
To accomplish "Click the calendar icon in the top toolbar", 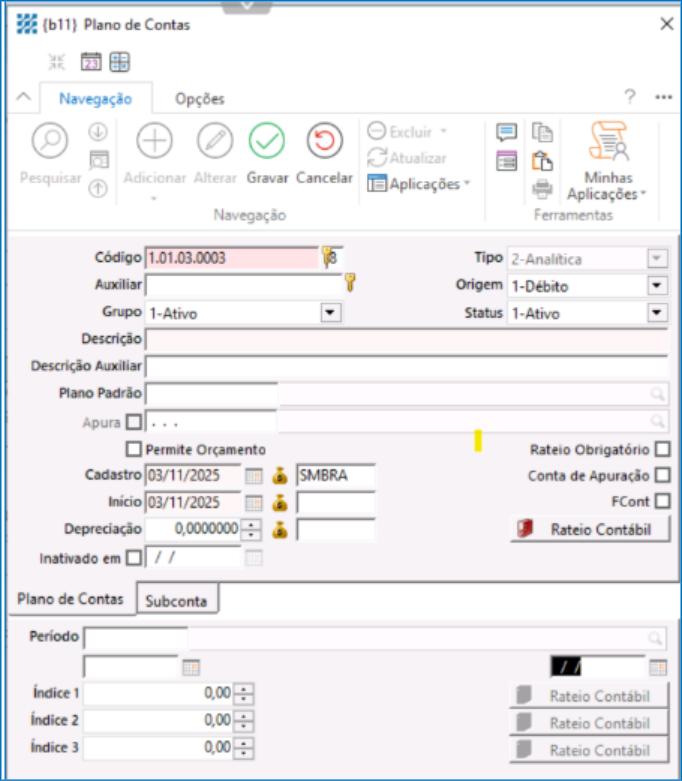I will point(91,62).
